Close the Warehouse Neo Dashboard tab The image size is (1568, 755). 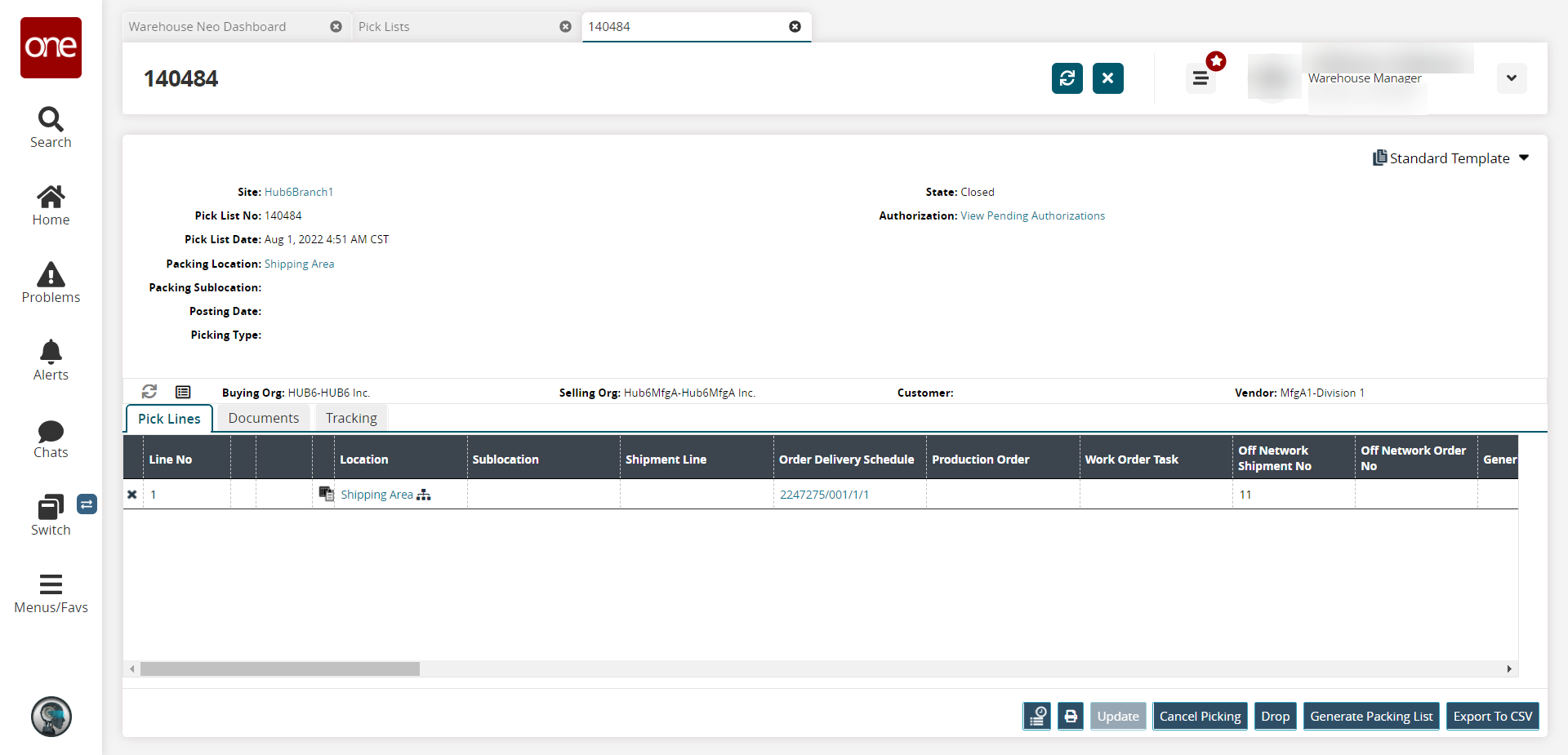pos(336,27)
